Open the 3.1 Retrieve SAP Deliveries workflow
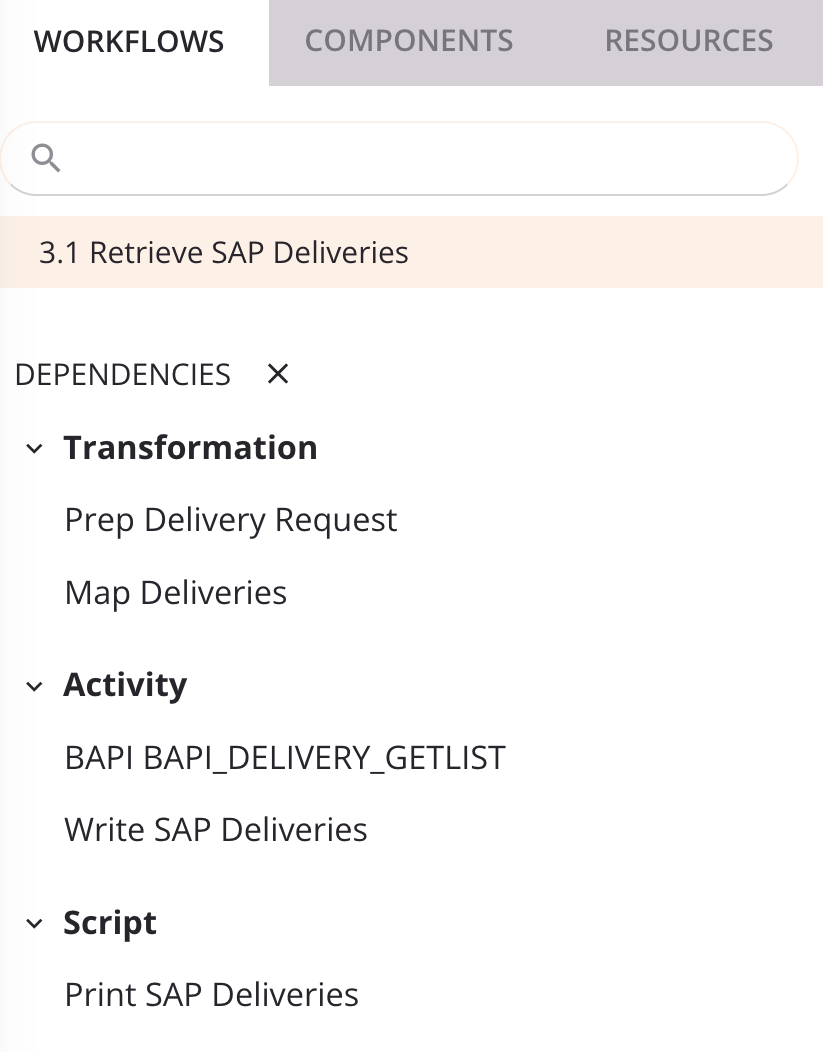This screenshot has height=1052, width=823. [x=223, y=252]
